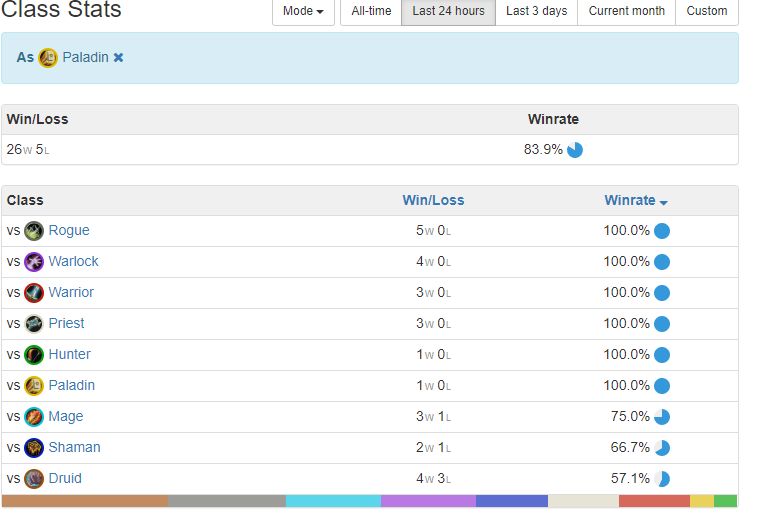The height and width of the screenshot is (511, 764).
Task: Click the Mage class icon
Action: 34,417
